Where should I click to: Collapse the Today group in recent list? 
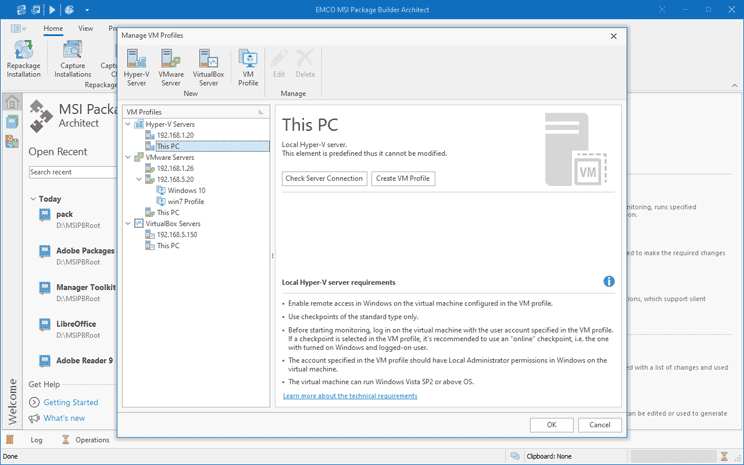point(33,199)
